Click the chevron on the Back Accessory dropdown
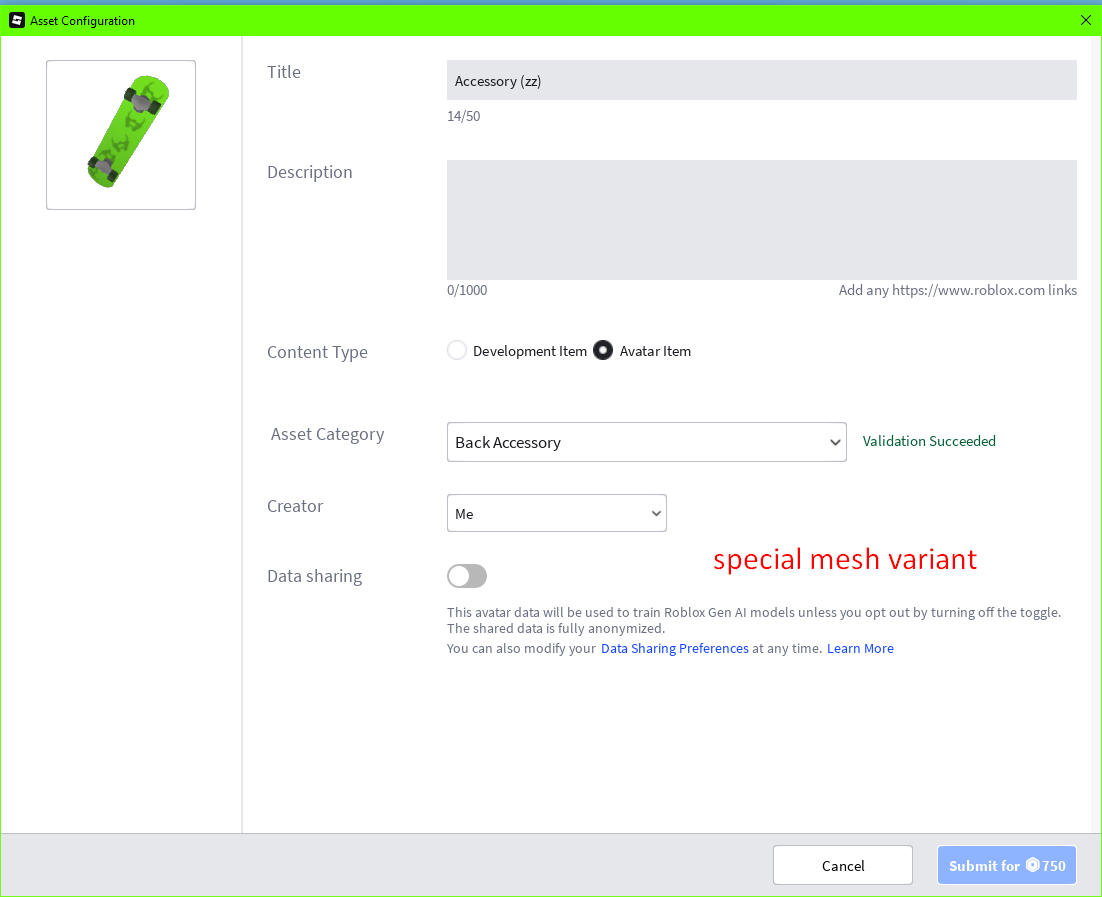Viewport: 1102px width, 897px height. pyautogui.click(x=835, y=441)
